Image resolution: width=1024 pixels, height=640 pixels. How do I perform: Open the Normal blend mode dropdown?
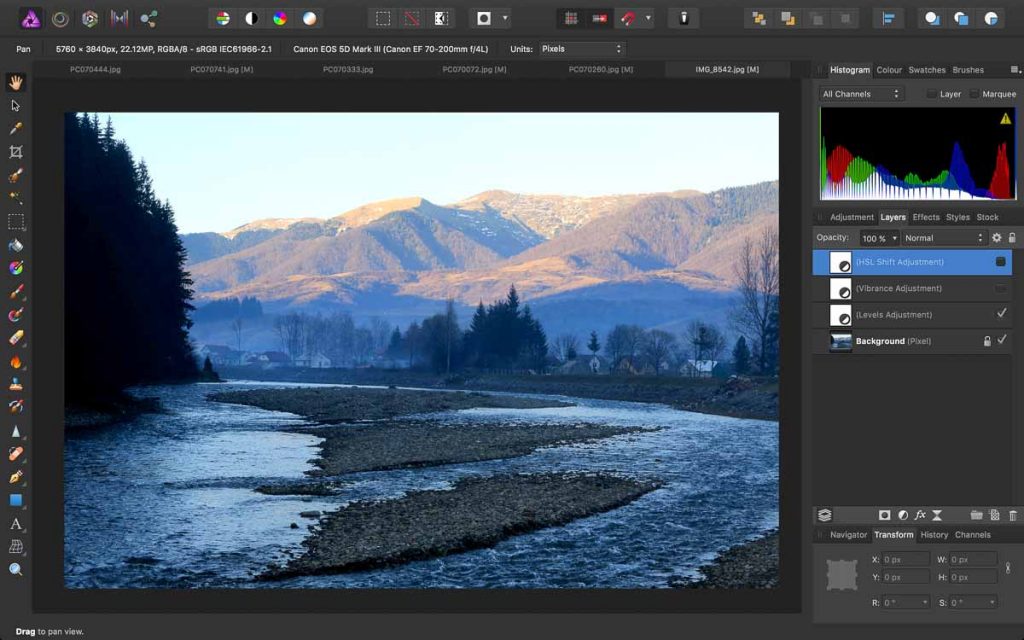[944, 238]
